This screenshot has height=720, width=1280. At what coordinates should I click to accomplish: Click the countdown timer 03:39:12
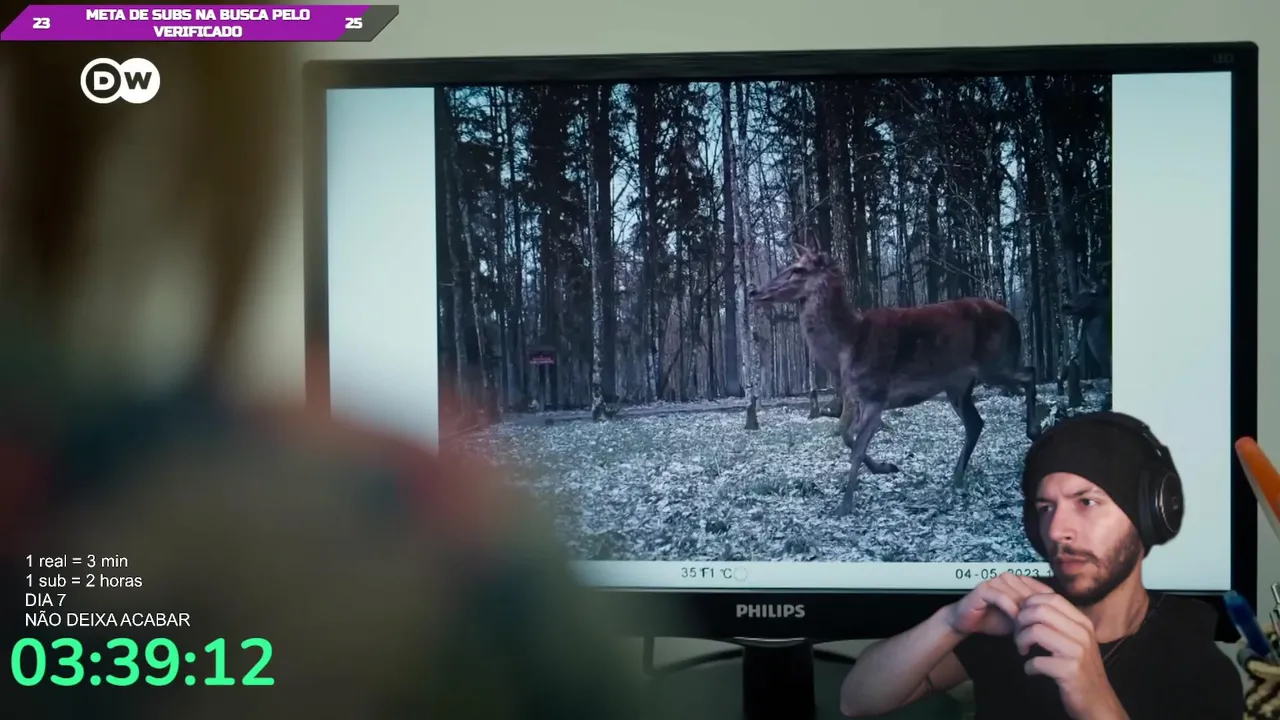pyautogui.click(x=142, y=662)
